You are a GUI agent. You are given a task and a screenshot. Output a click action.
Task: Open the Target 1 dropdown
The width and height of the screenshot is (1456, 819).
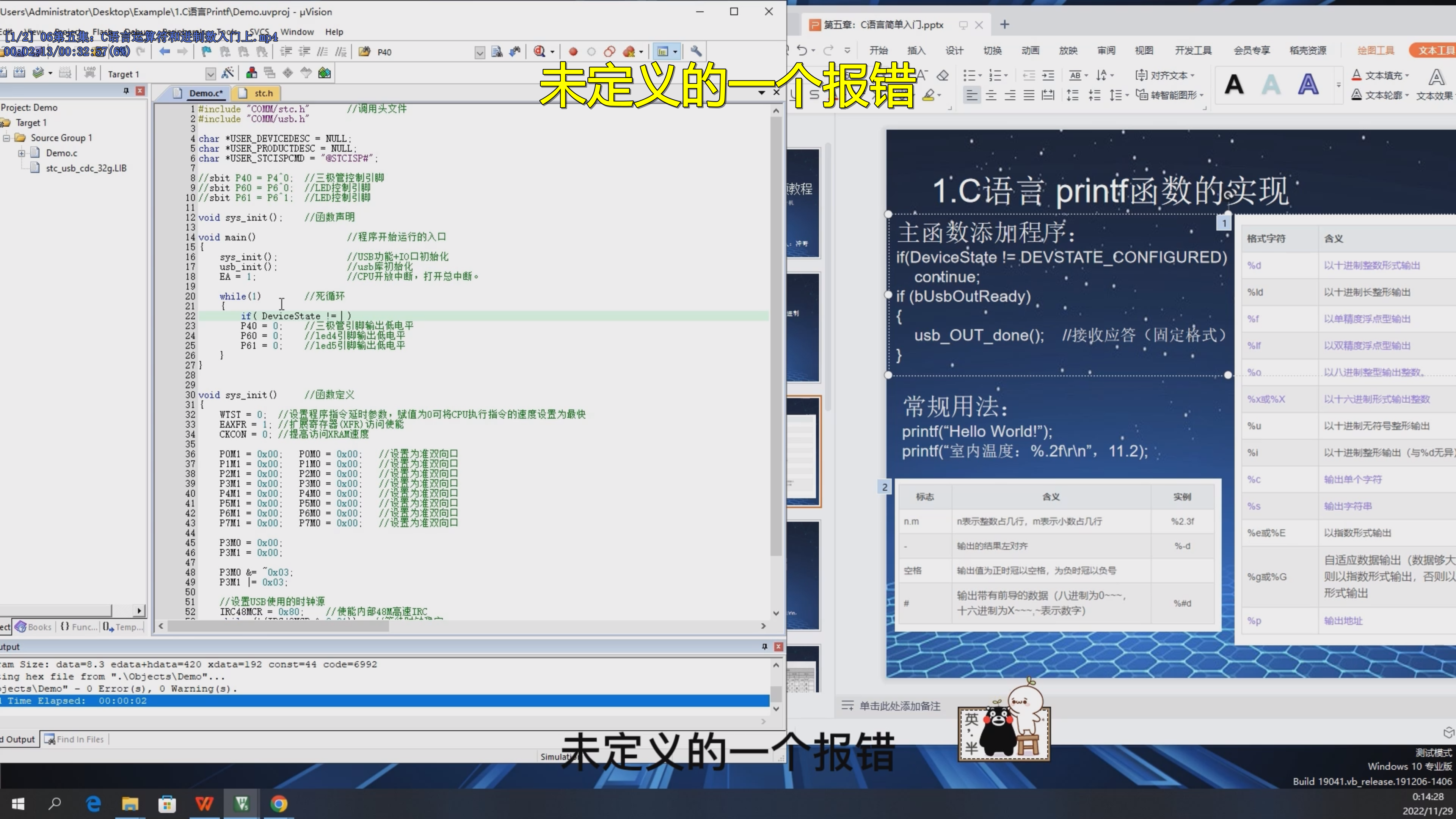pos(210,74)
